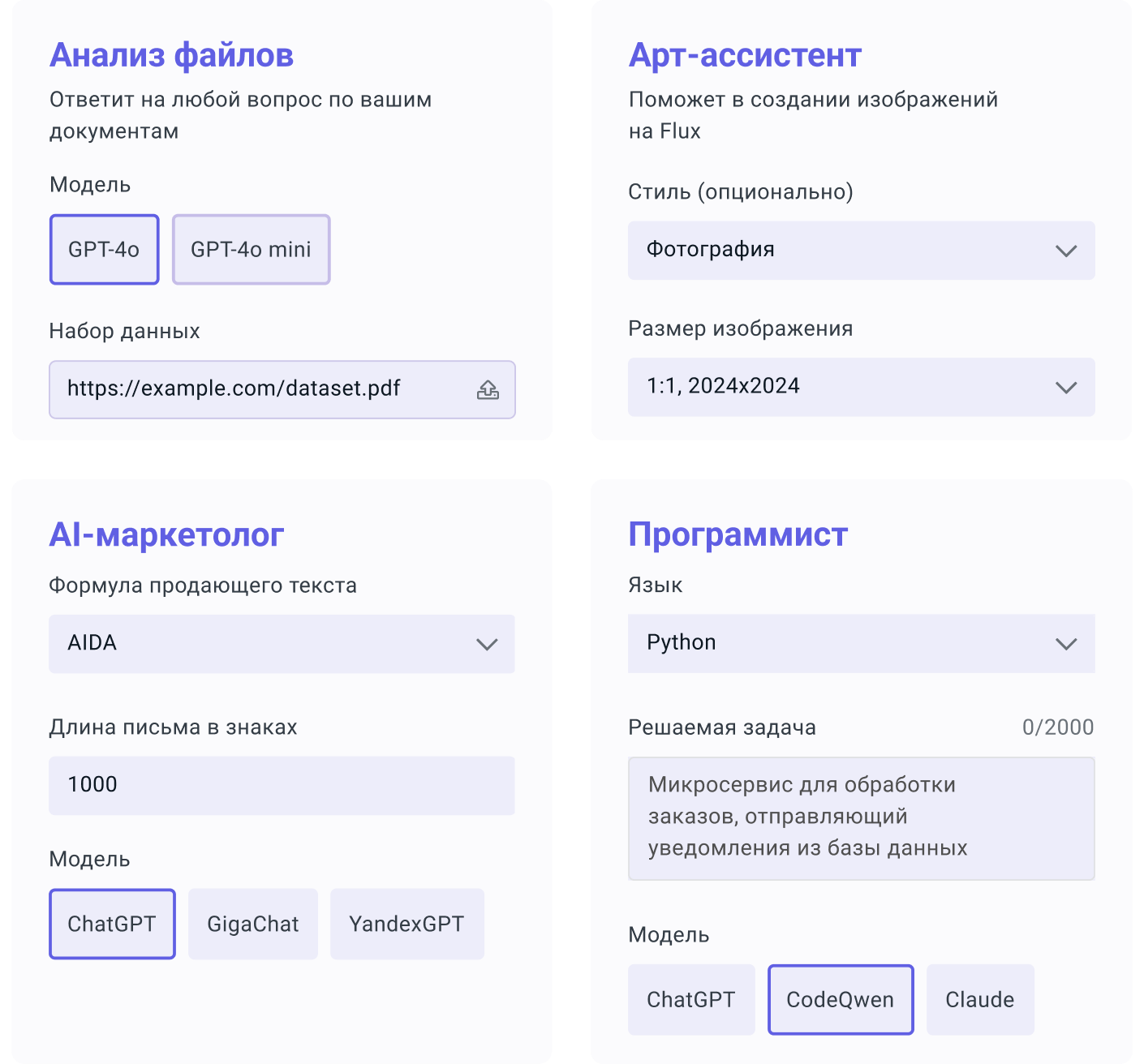
Task: Click the Арт-ассистент heading
Action: click(x=745, y=55)
